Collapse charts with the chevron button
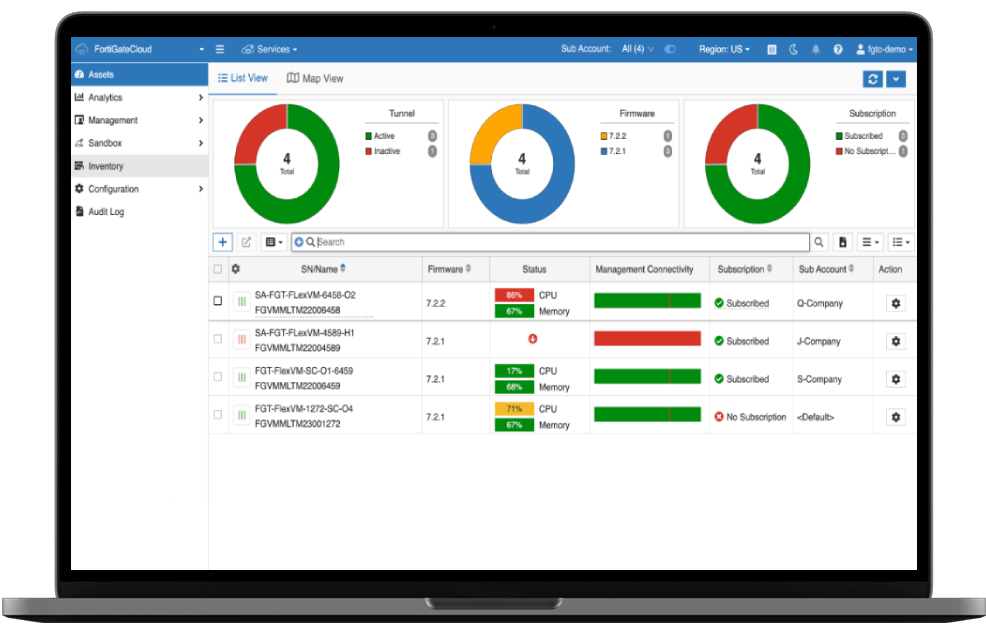 pos(895,79)
